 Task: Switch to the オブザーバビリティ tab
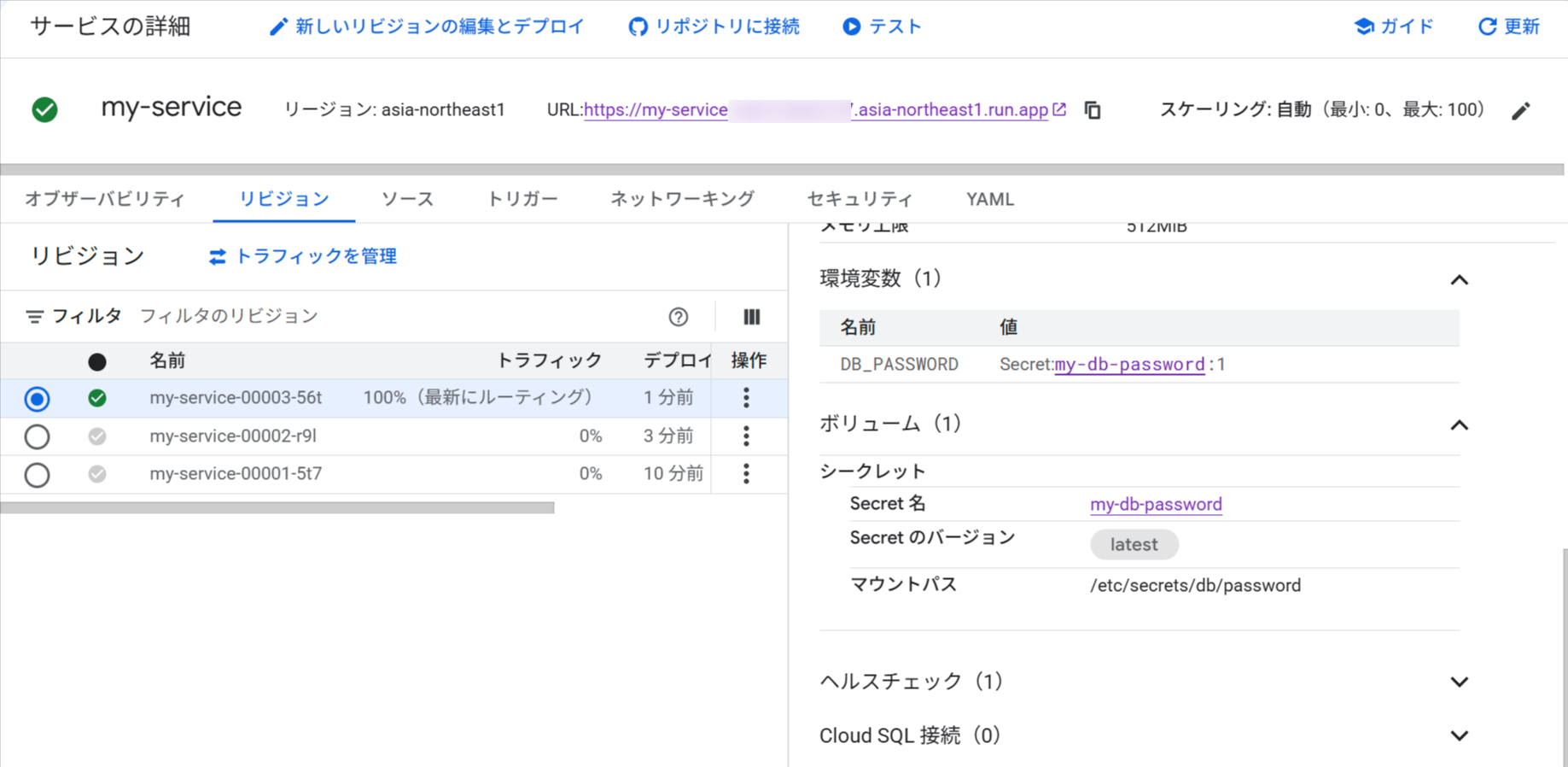coord(105,200)
